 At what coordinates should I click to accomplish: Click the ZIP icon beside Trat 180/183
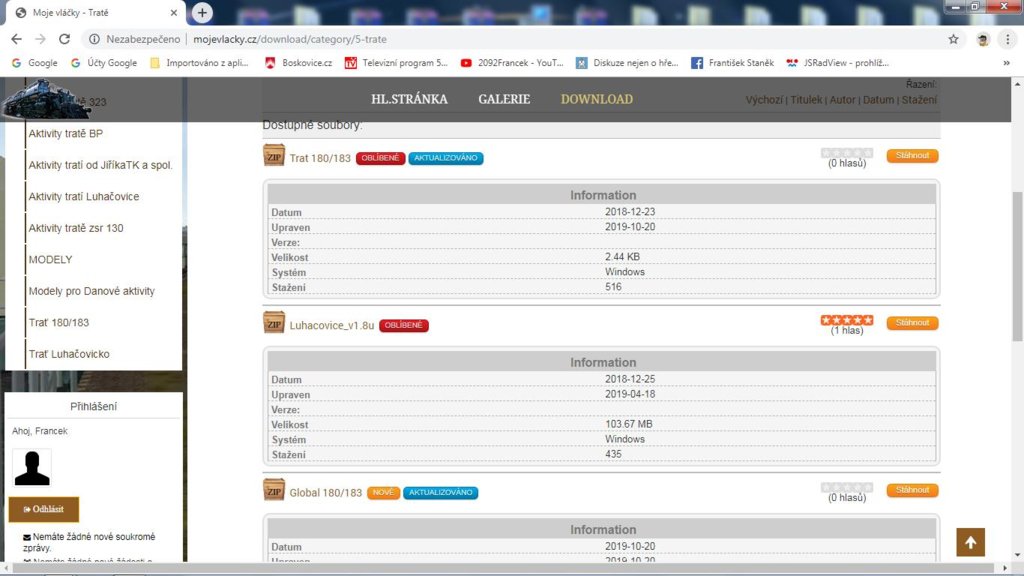[273, 156]
